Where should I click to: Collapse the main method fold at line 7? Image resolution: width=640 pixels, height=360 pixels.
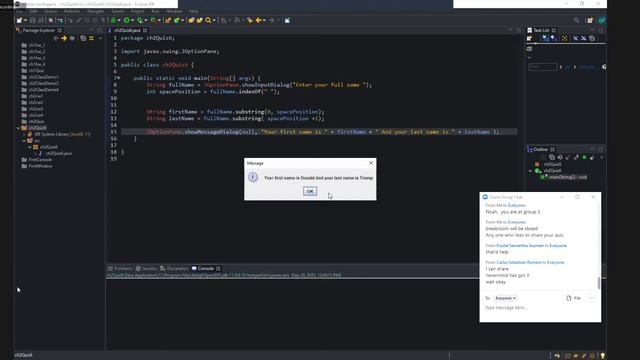click(118, 78)
